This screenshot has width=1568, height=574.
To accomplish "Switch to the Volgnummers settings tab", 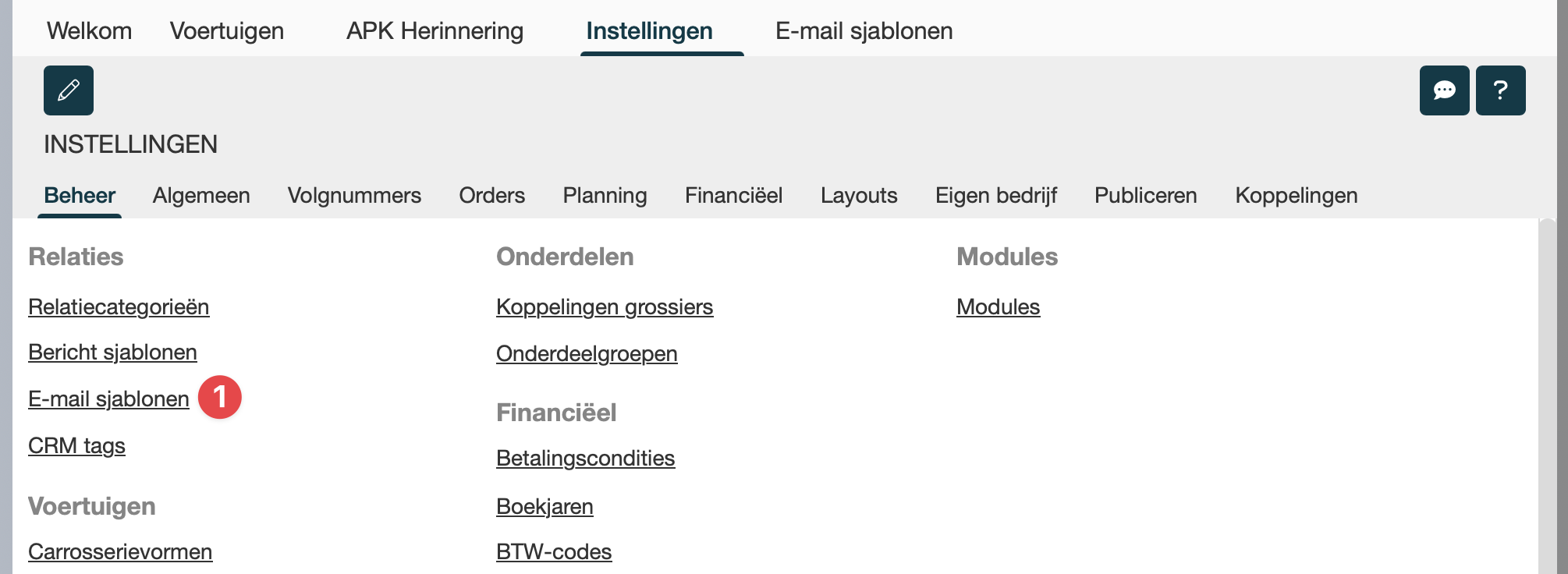I will pos(354,195).
